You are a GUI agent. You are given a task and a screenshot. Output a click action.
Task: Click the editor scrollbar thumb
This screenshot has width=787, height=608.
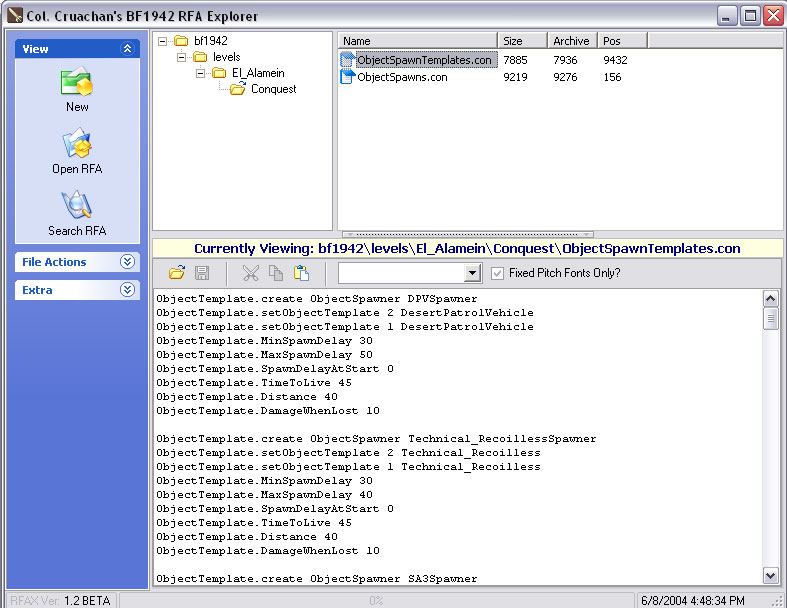click(770, 318)
